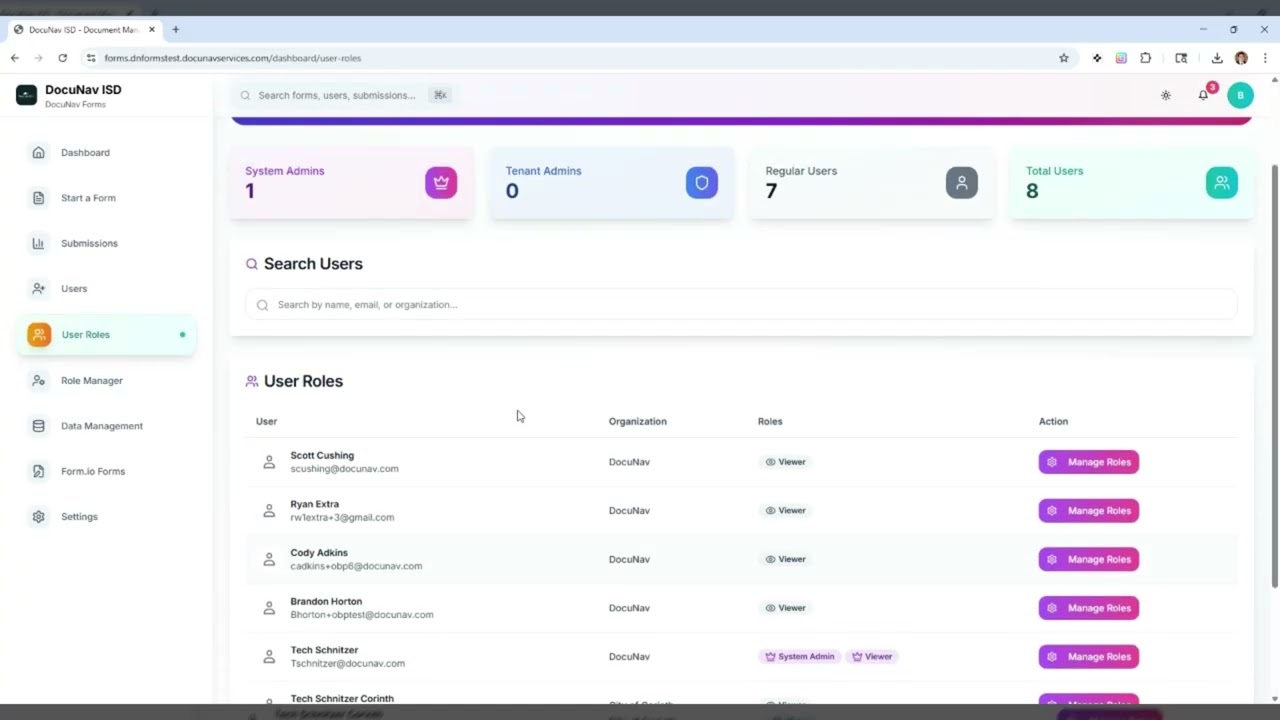Open Start a Form in sidebar
The image size is (1280, 720).
tap(105, 198)
